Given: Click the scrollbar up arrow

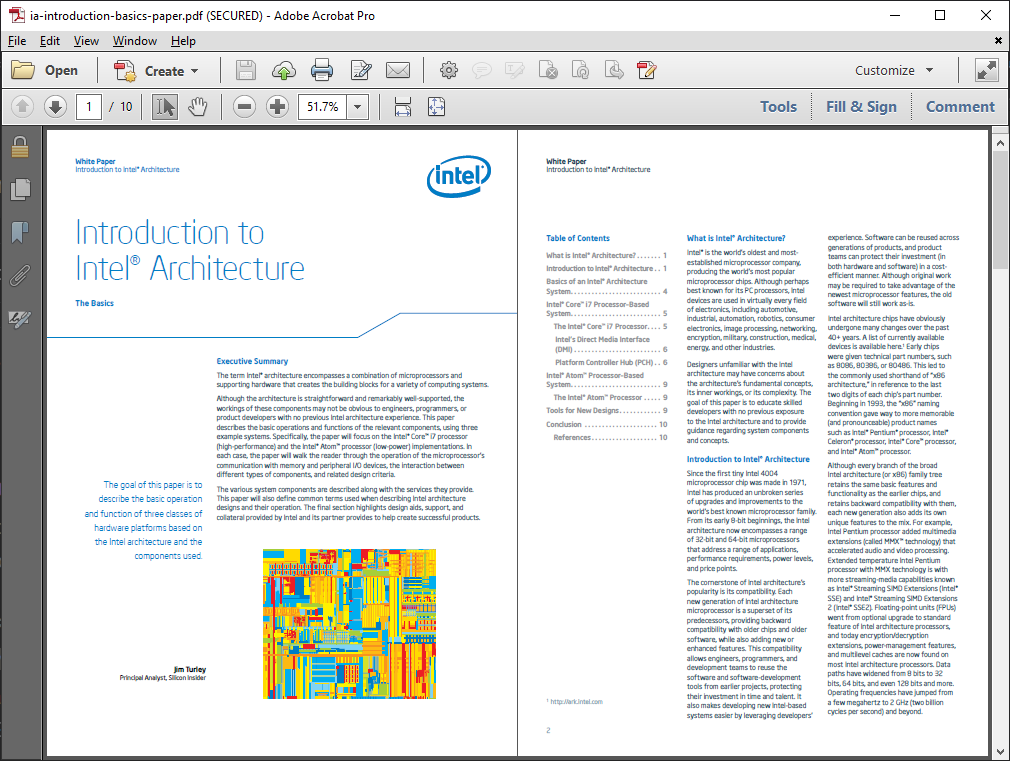Looking at the screenshot, I should [x=1000, y=143].
